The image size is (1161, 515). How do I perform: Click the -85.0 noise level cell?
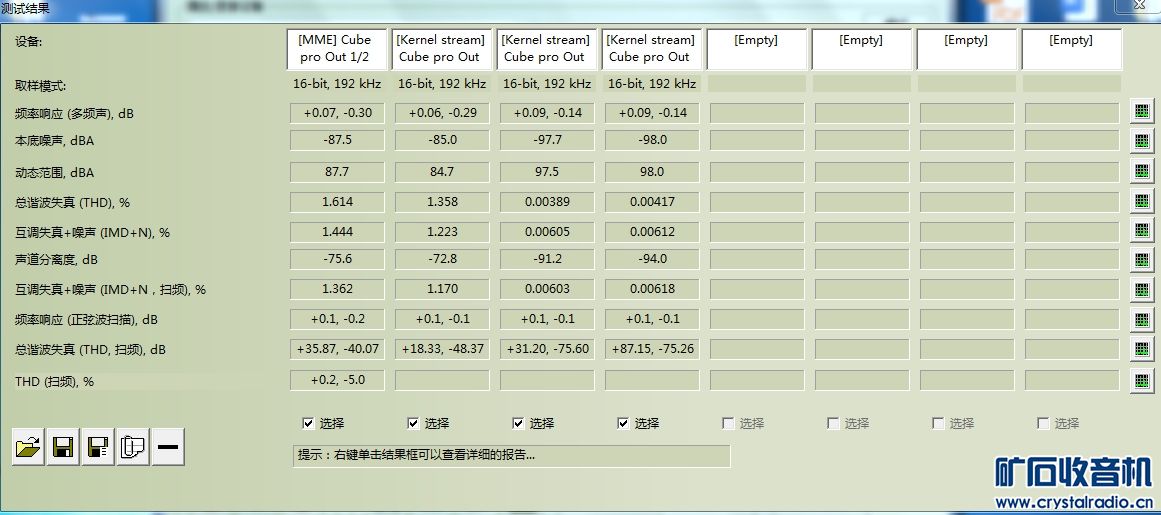click(443, 140)
